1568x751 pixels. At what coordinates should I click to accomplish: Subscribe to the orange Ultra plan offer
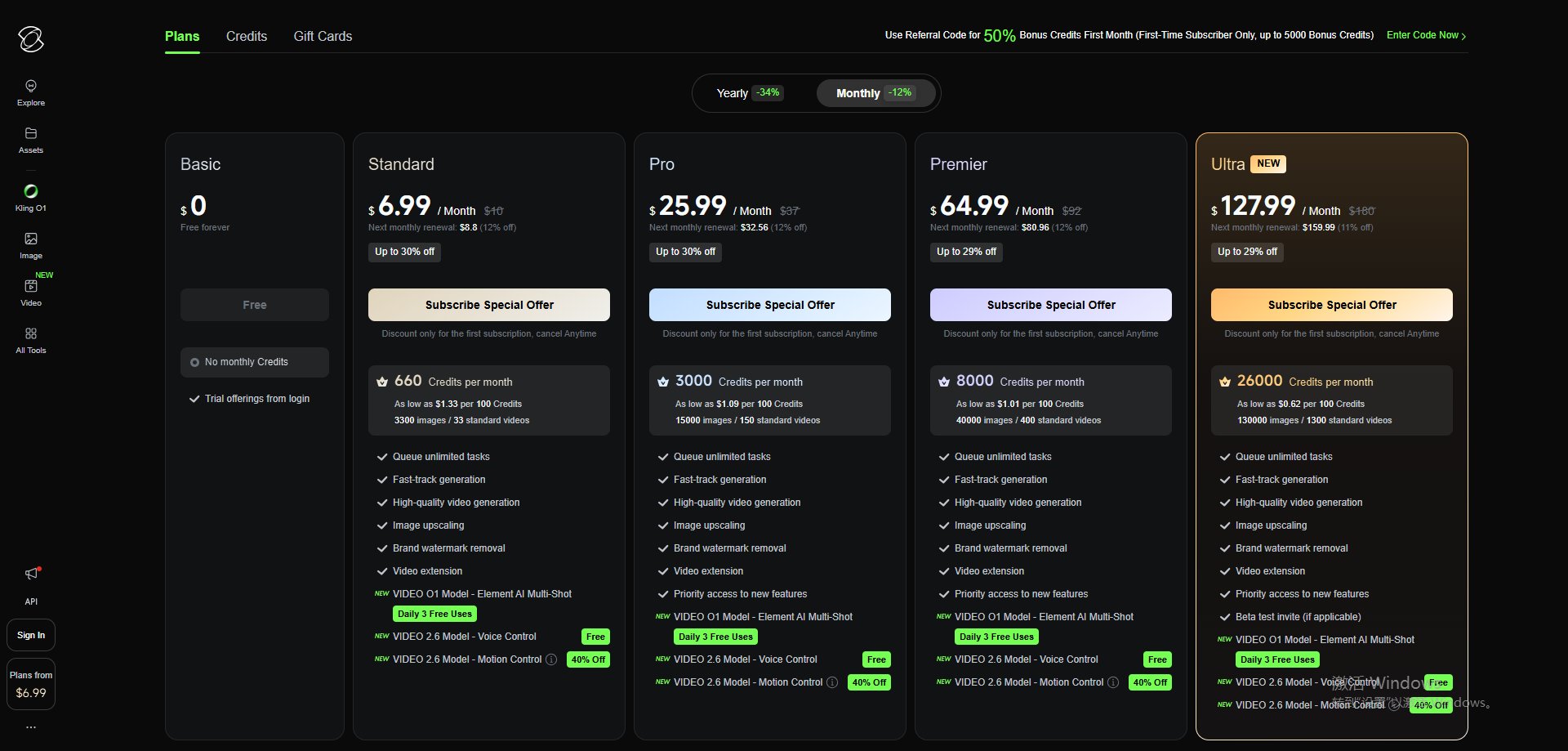click(1331, 305)
